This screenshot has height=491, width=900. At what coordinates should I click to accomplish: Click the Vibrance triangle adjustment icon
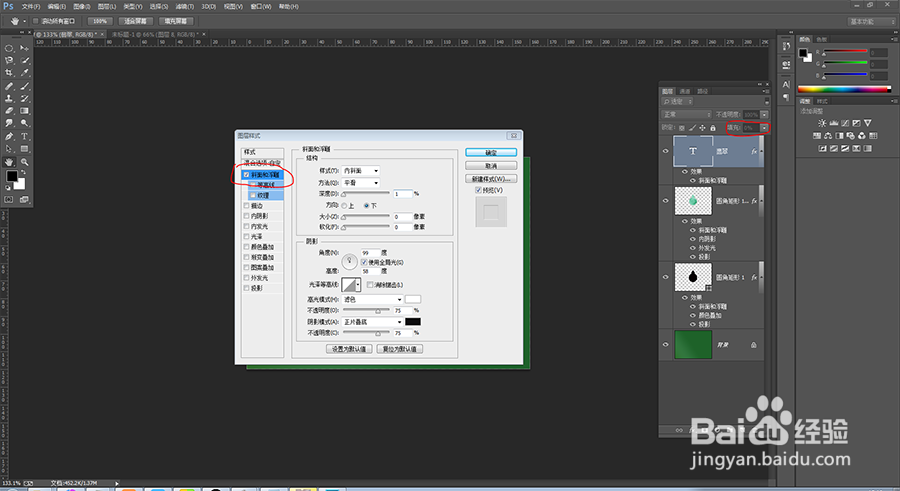pyautogui.click(x=867, y=123)
